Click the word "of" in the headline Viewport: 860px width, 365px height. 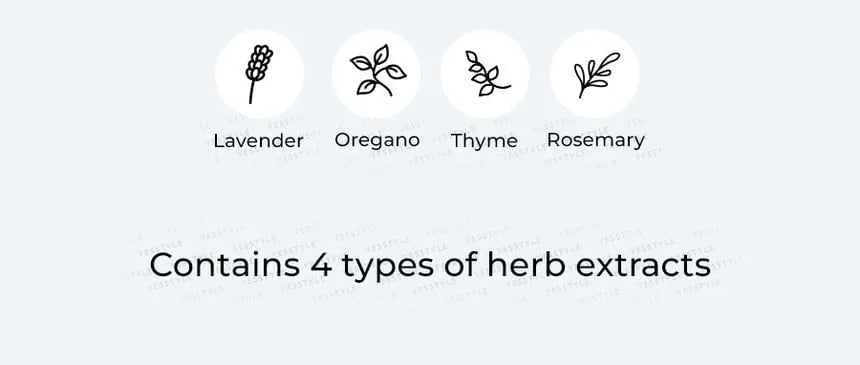(x=466, y=265)
